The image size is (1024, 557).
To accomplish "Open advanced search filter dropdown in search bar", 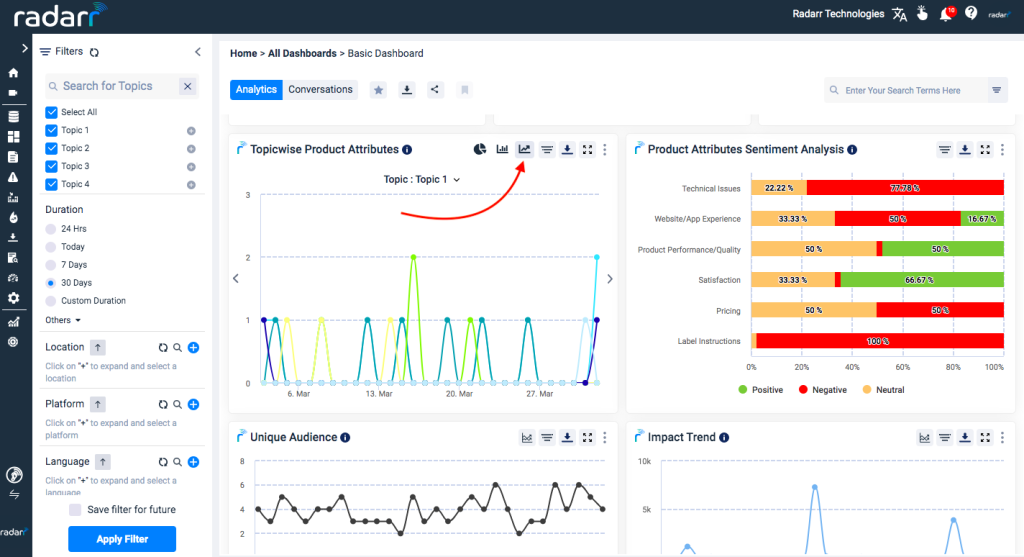I will 997,90.
